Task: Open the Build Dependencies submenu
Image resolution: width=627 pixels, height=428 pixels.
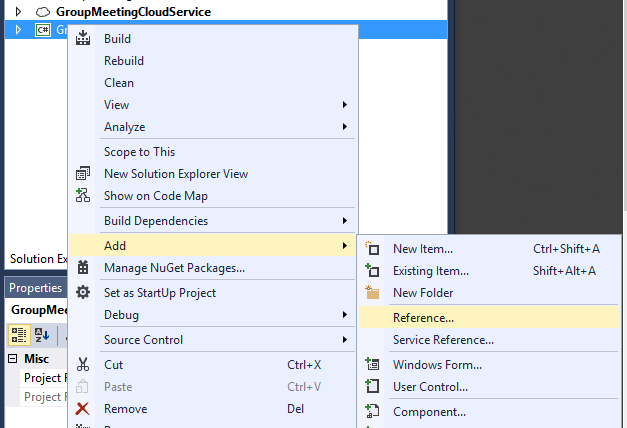Action: tap(156, 221)
